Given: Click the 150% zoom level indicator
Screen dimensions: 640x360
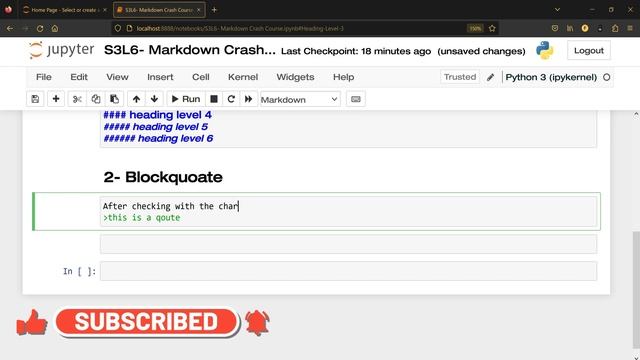Looking at the screenshot, I should [x=475, y=28].
